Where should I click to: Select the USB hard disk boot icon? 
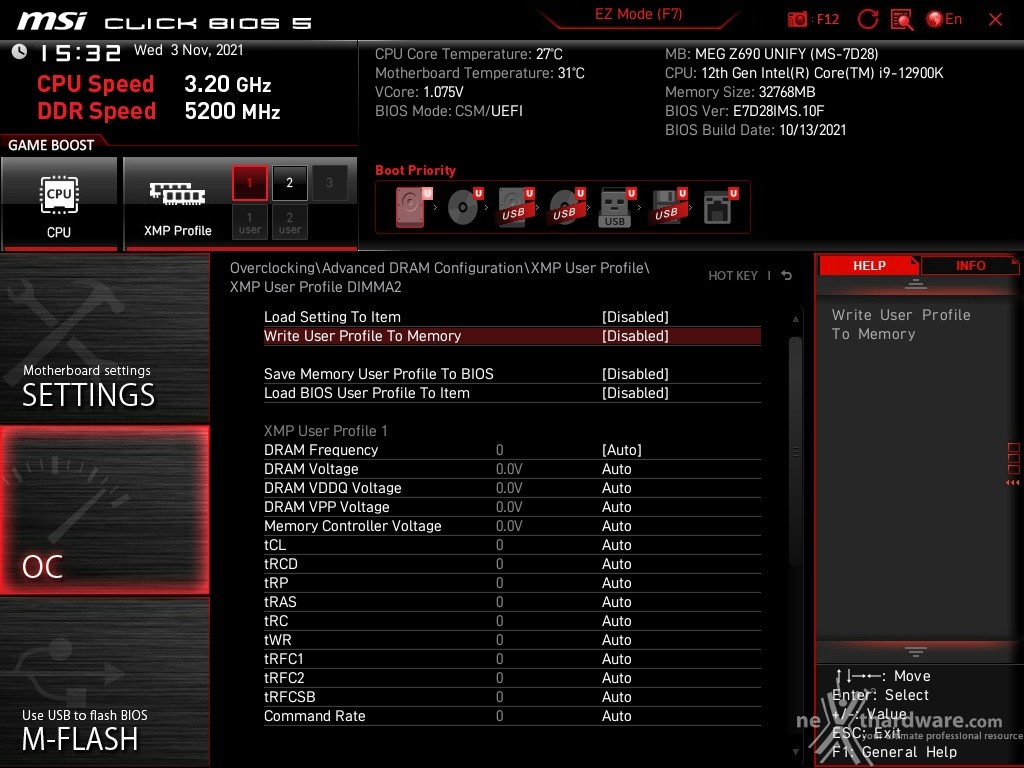[x=516, y=207]
